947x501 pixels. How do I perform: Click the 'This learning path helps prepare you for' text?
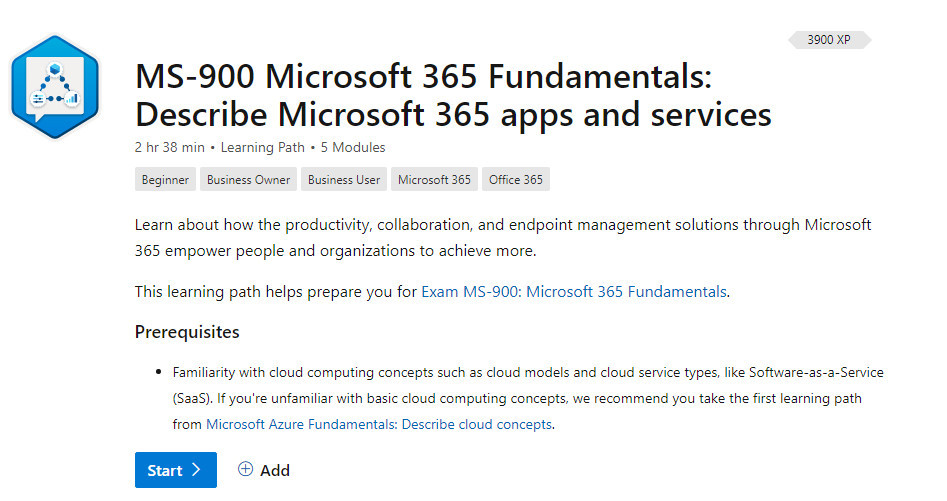pyautogui.click(x=276, y=292)
